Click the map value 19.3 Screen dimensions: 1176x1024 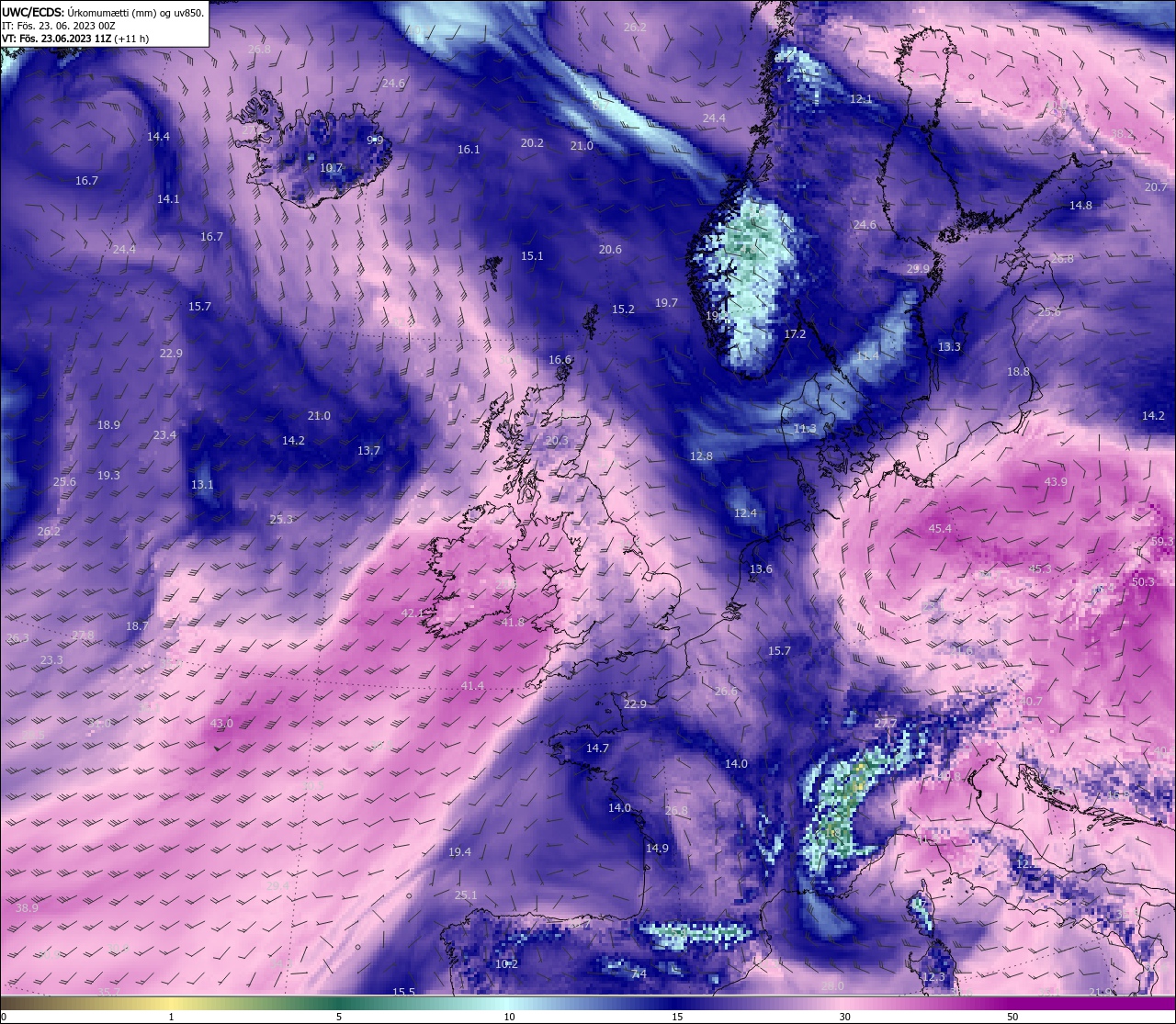[108, 475]
